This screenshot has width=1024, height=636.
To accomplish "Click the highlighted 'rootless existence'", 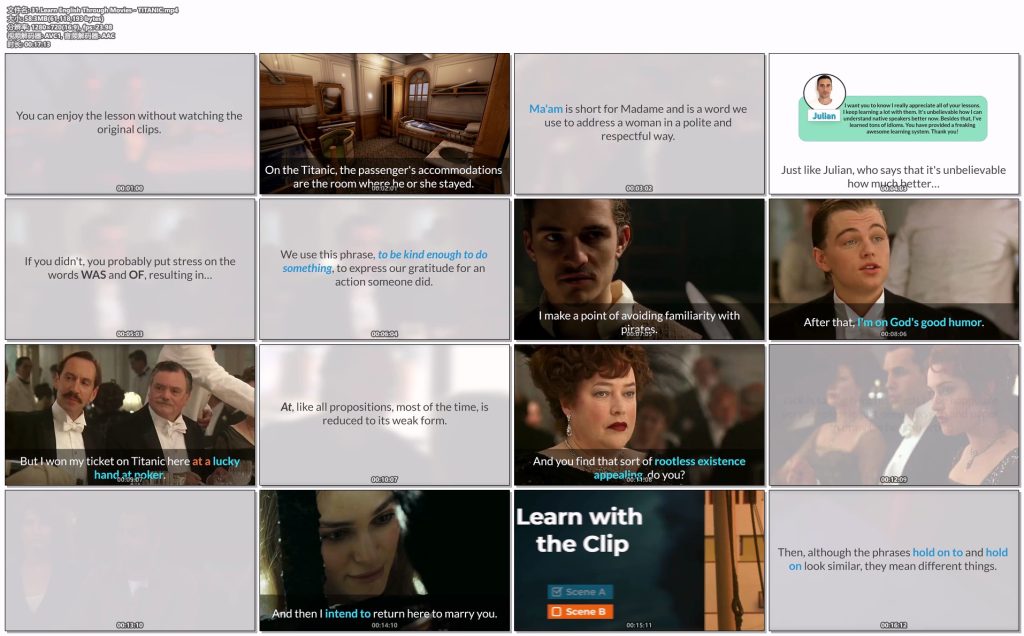I will (x=700, y=461).
